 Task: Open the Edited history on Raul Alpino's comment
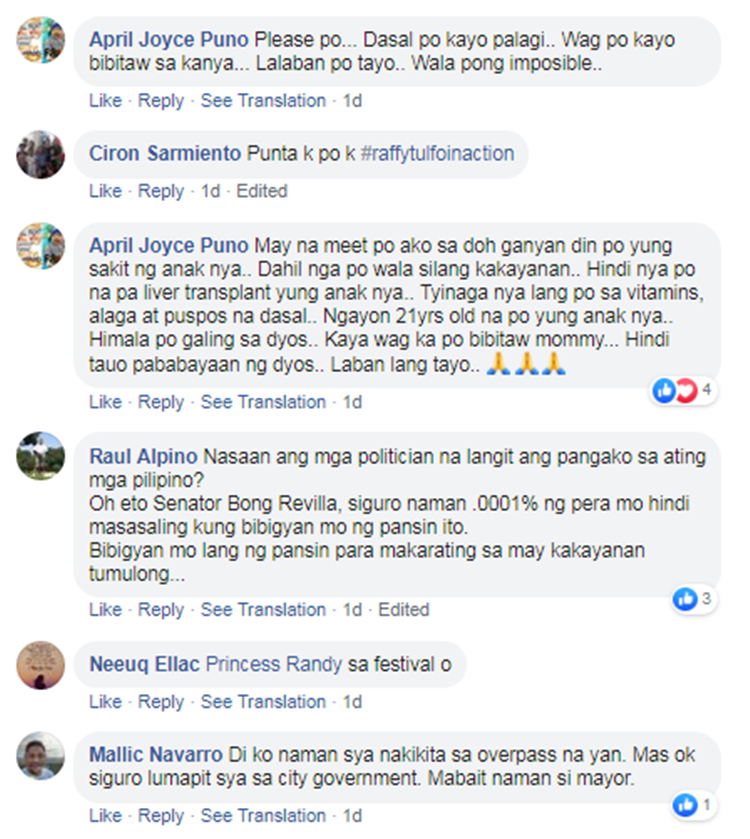[403, 609]
